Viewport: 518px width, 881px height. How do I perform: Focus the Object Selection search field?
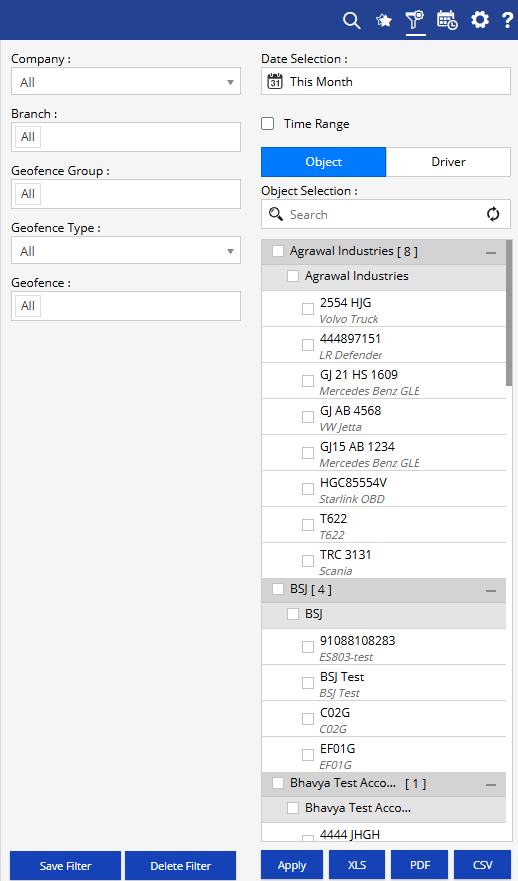point(386,214)
